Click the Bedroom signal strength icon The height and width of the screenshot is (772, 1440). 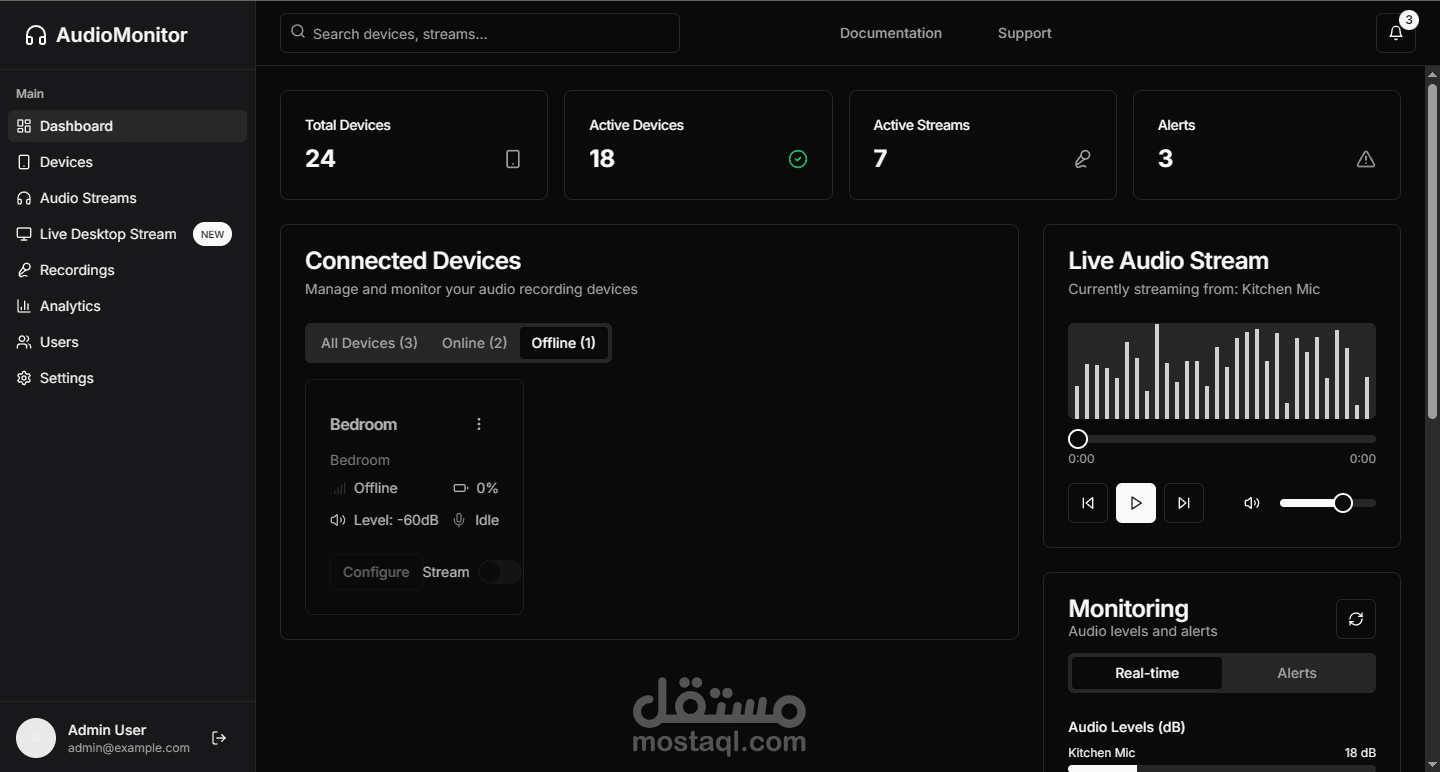pyautogui.click(x=338, y=488)
